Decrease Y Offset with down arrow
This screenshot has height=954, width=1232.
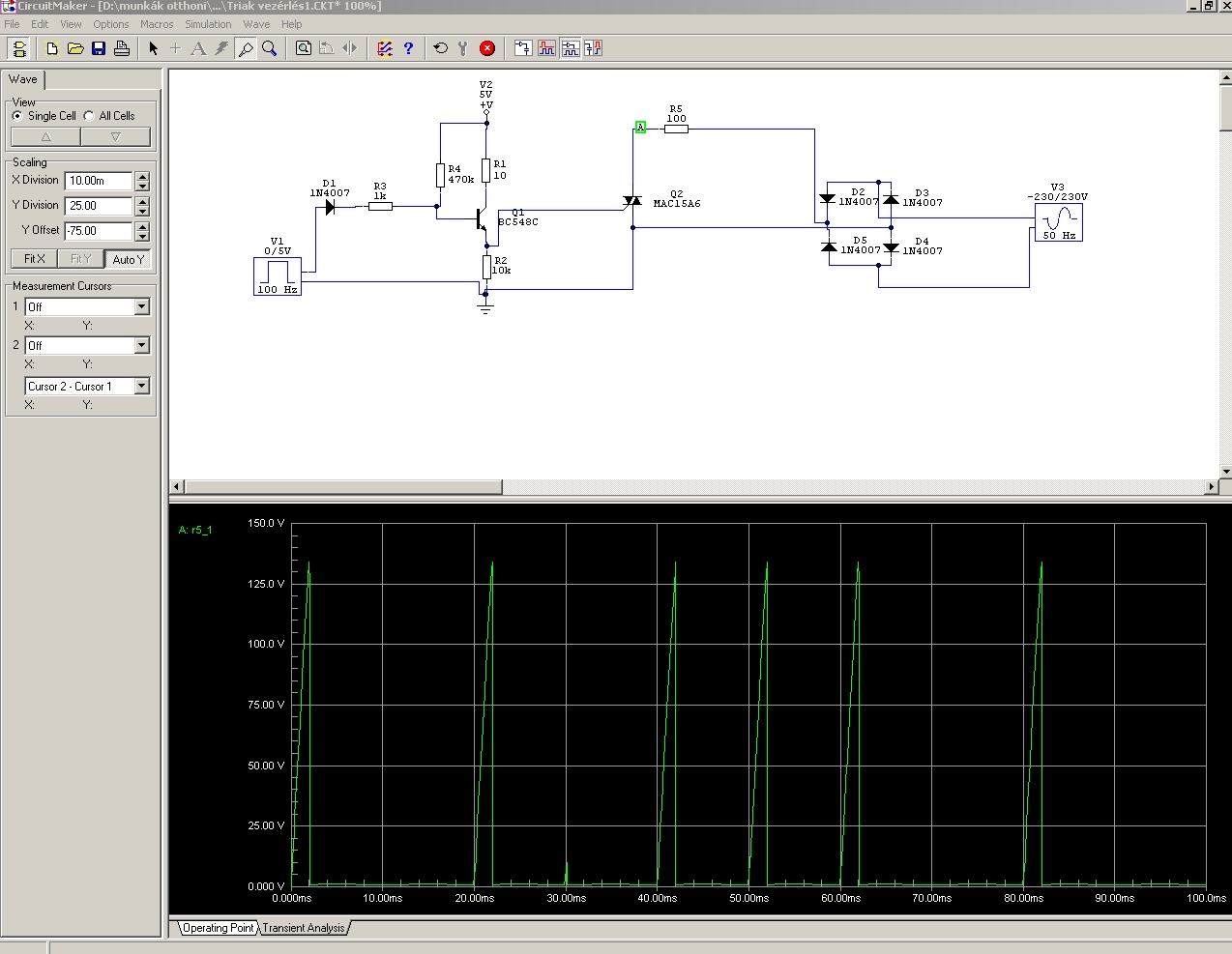[x=143, y=236]
